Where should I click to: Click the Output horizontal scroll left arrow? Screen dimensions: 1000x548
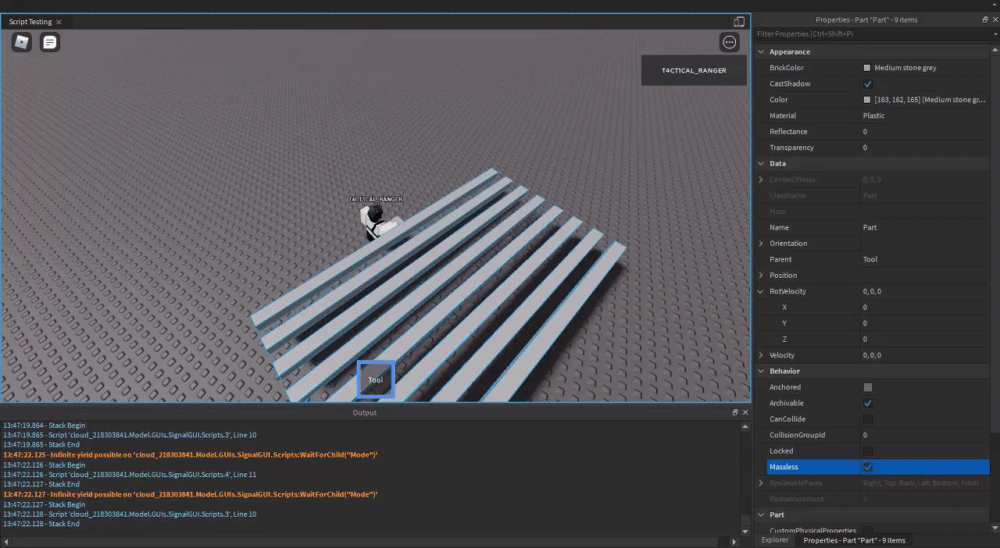(6, 542)
